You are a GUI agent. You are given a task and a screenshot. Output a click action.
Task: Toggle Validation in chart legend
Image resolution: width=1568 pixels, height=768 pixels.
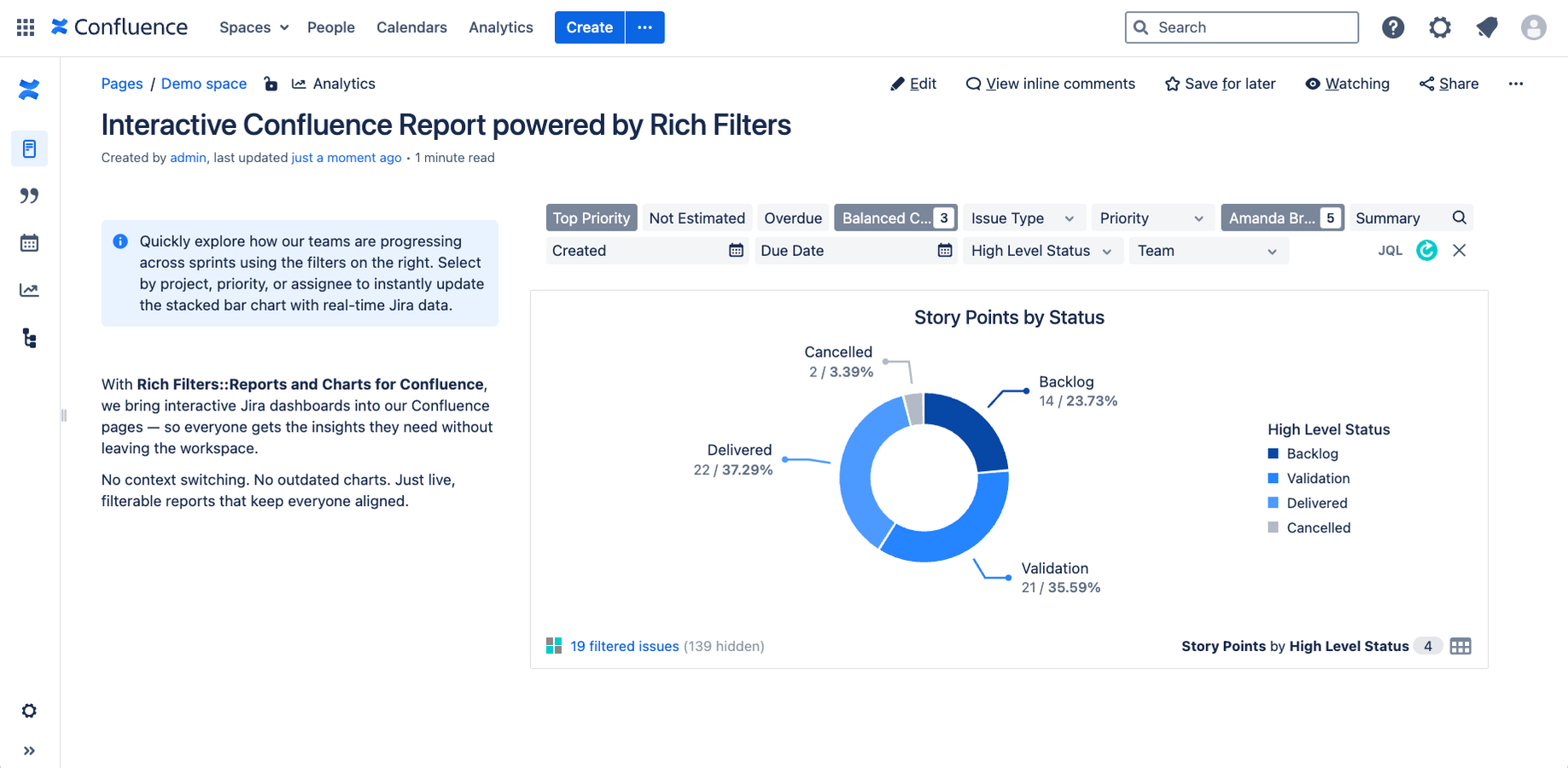(x=1309, y=479)
